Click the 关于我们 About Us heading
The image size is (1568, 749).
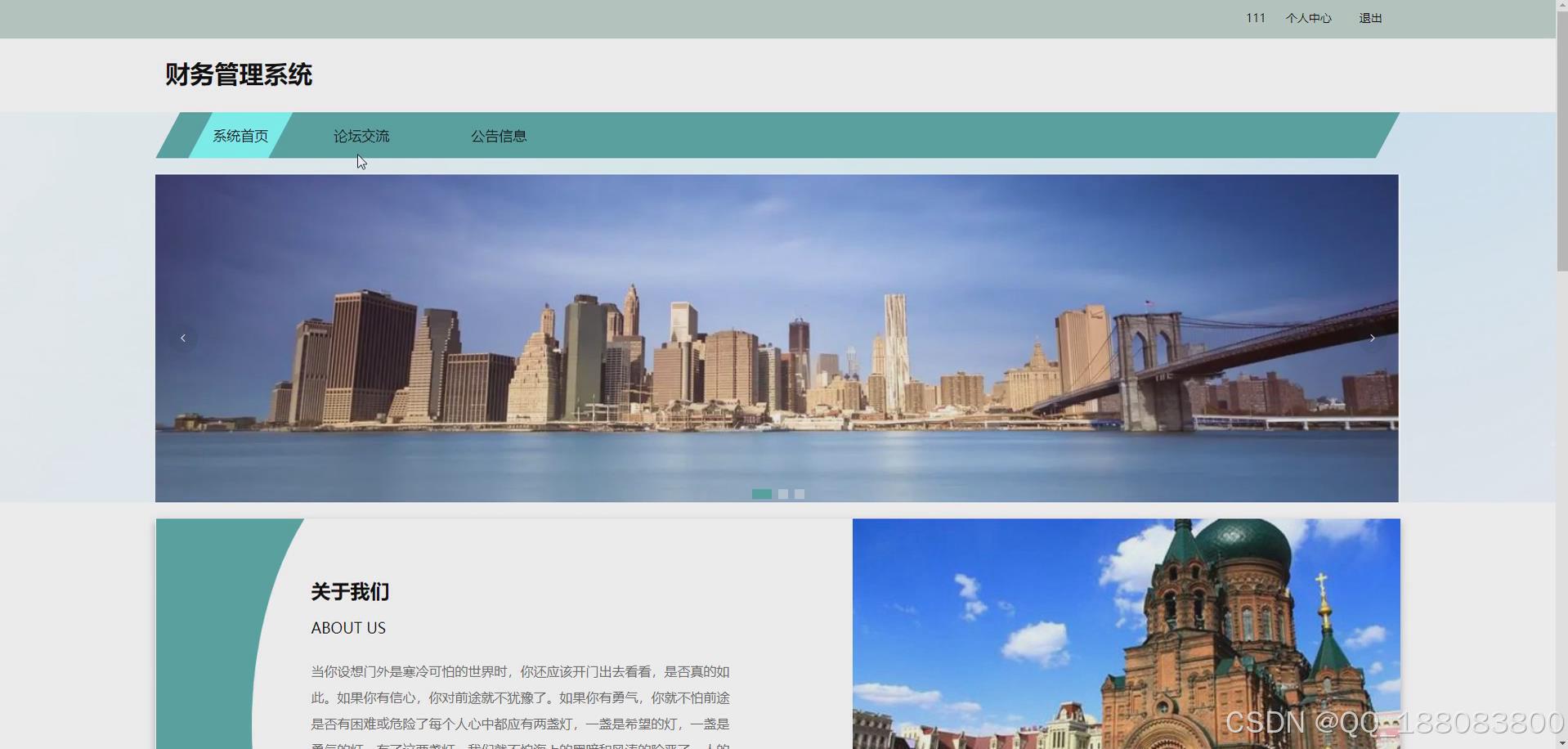(x=348, y=591)
